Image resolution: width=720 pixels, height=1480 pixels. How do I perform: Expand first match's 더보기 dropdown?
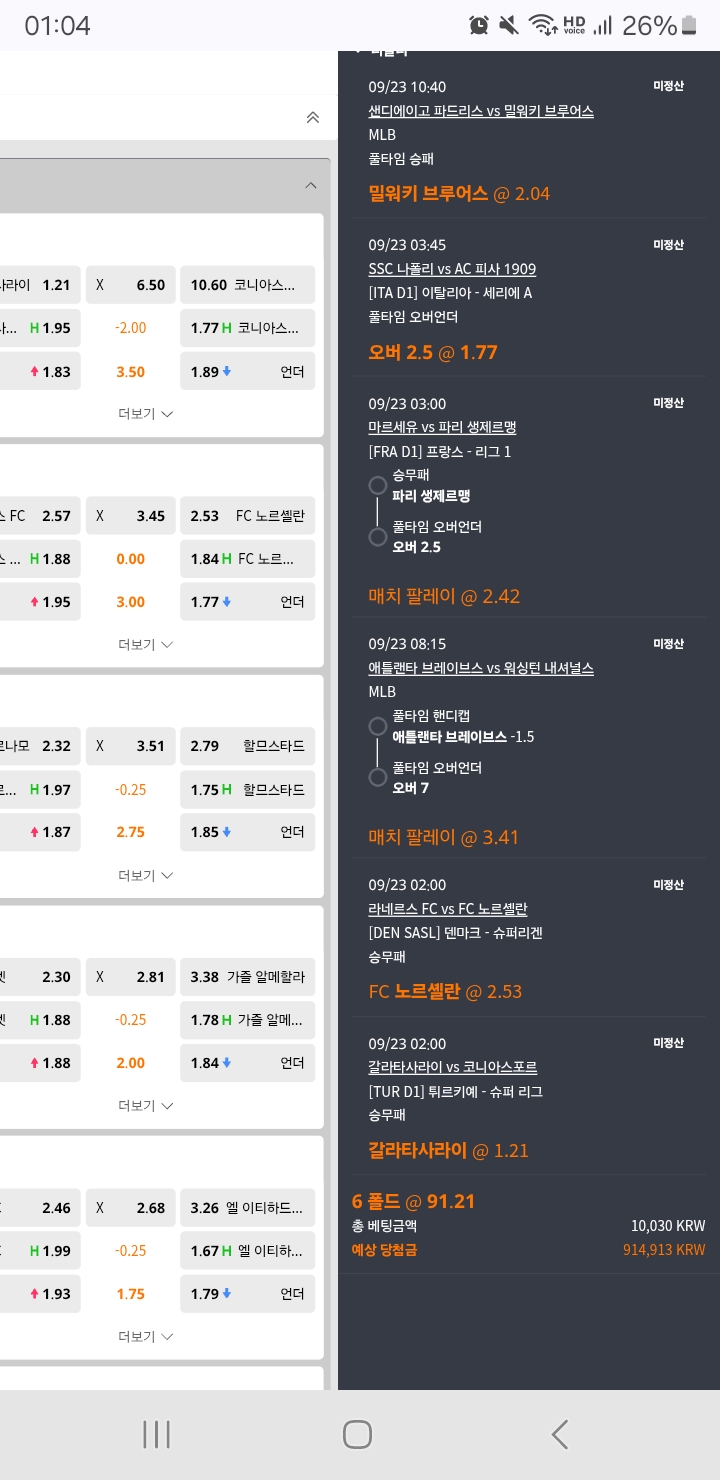click(x=146, y=414)
